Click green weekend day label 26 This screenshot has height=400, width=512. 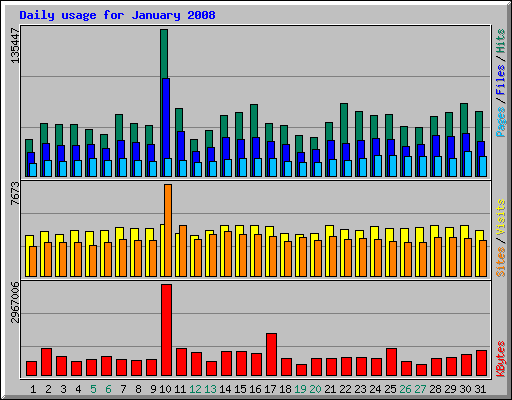[405, 389]
